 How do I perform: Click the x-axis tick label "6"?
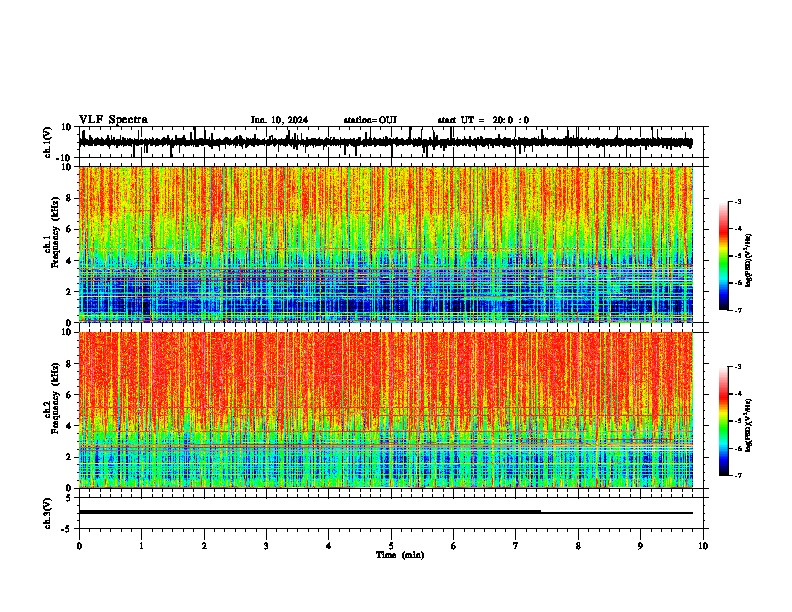click(454, 546)
